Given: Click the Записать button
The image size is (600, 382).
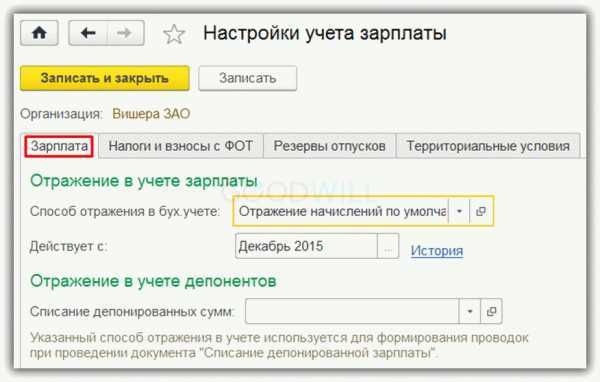Looking at the screenshot, I should [248, 78].
